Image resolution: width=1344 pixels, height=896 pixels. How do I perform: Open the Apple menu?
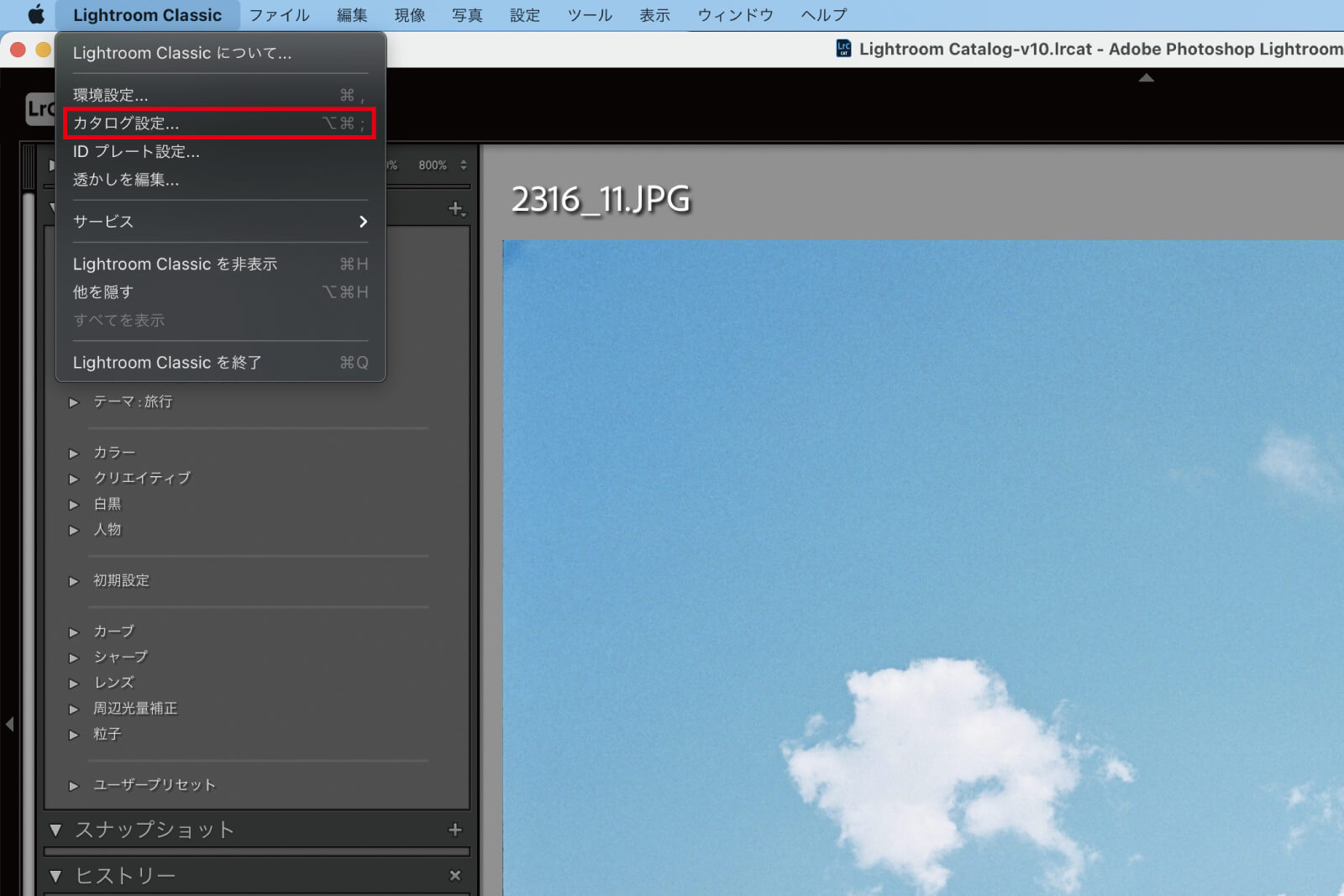pos(35,15)
